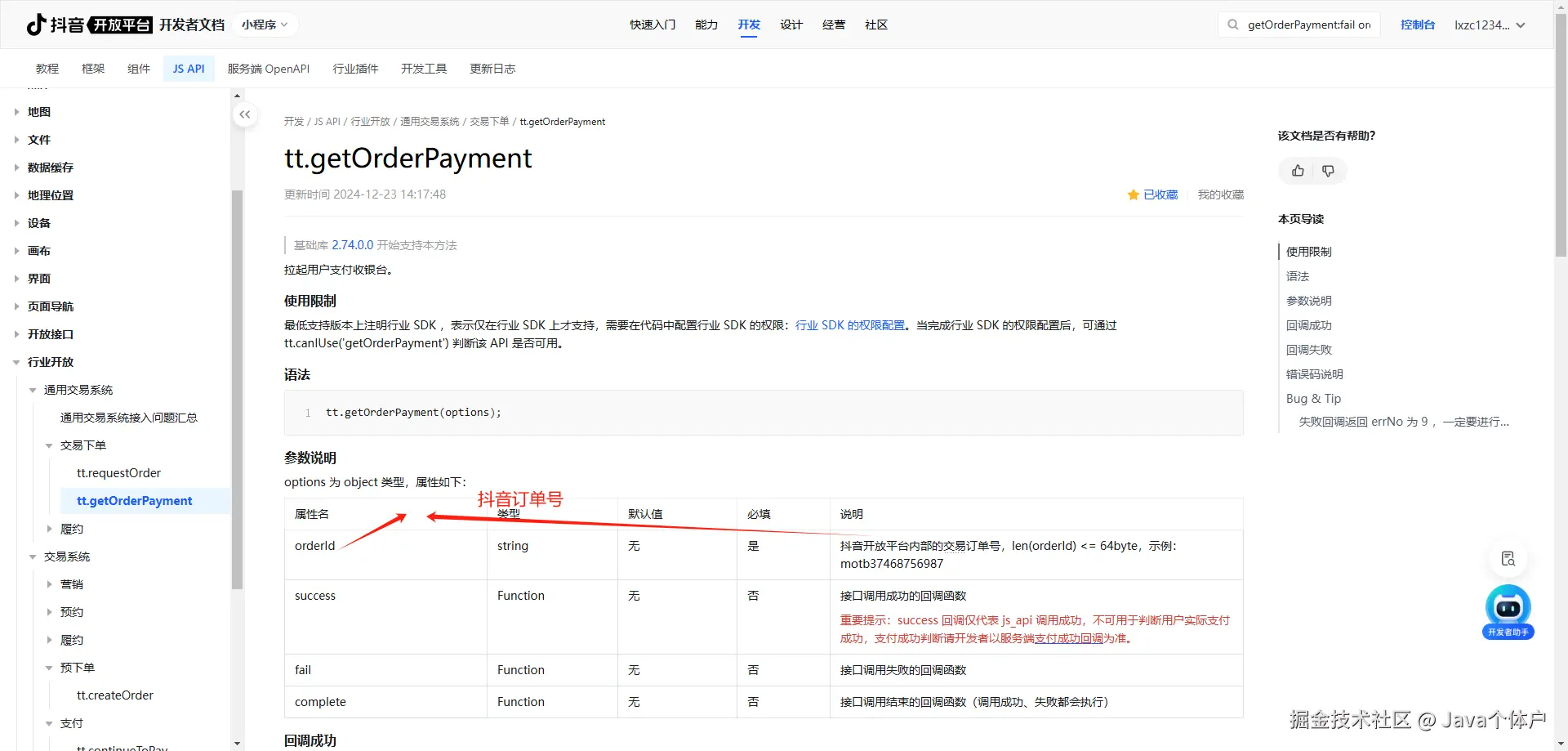Switch to the 更新日志 tab

coord(492,69)
